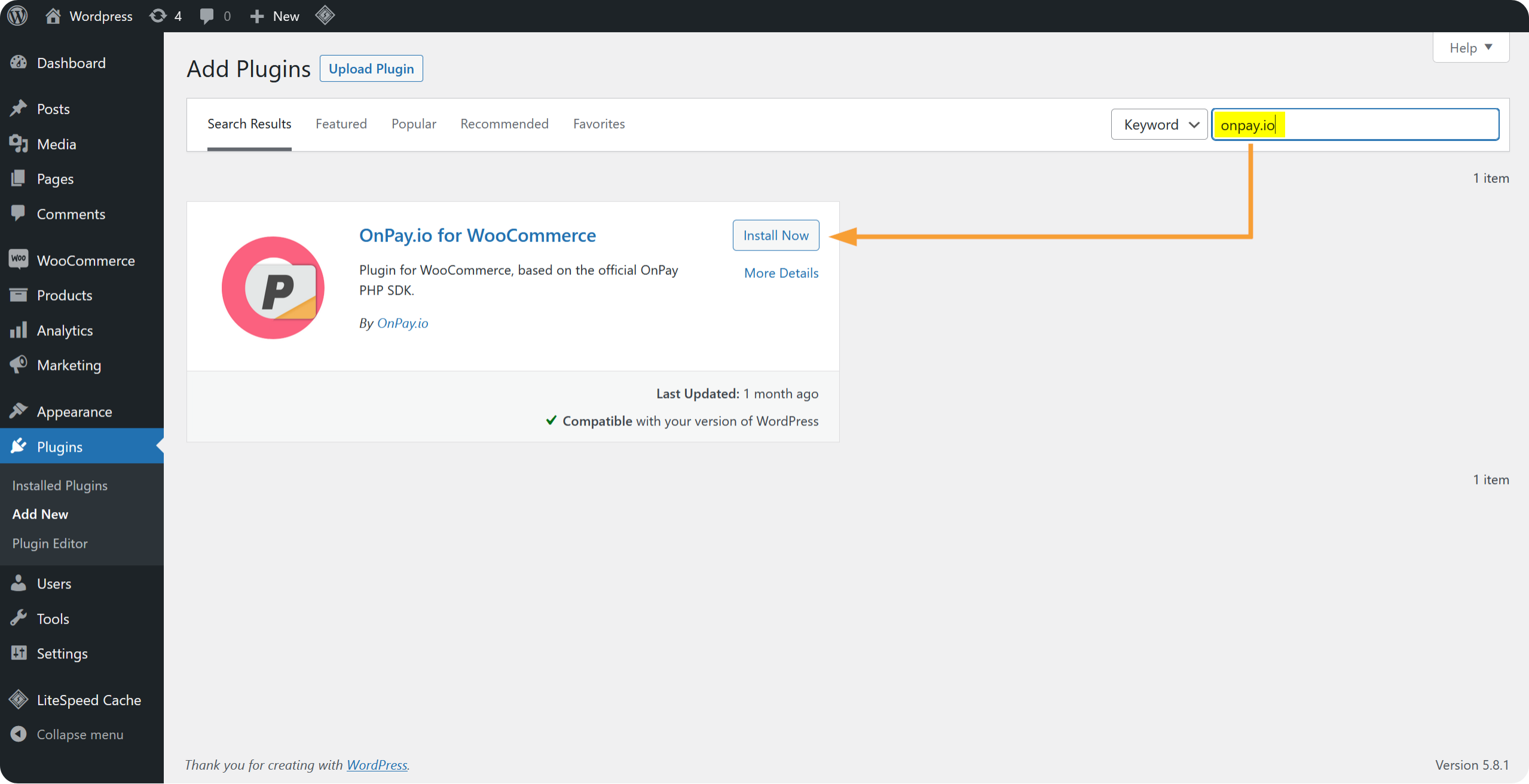Select the Media library icon
Image resolution: width=1529 pixels, height=784 pixels.
(x=19, y=143)
